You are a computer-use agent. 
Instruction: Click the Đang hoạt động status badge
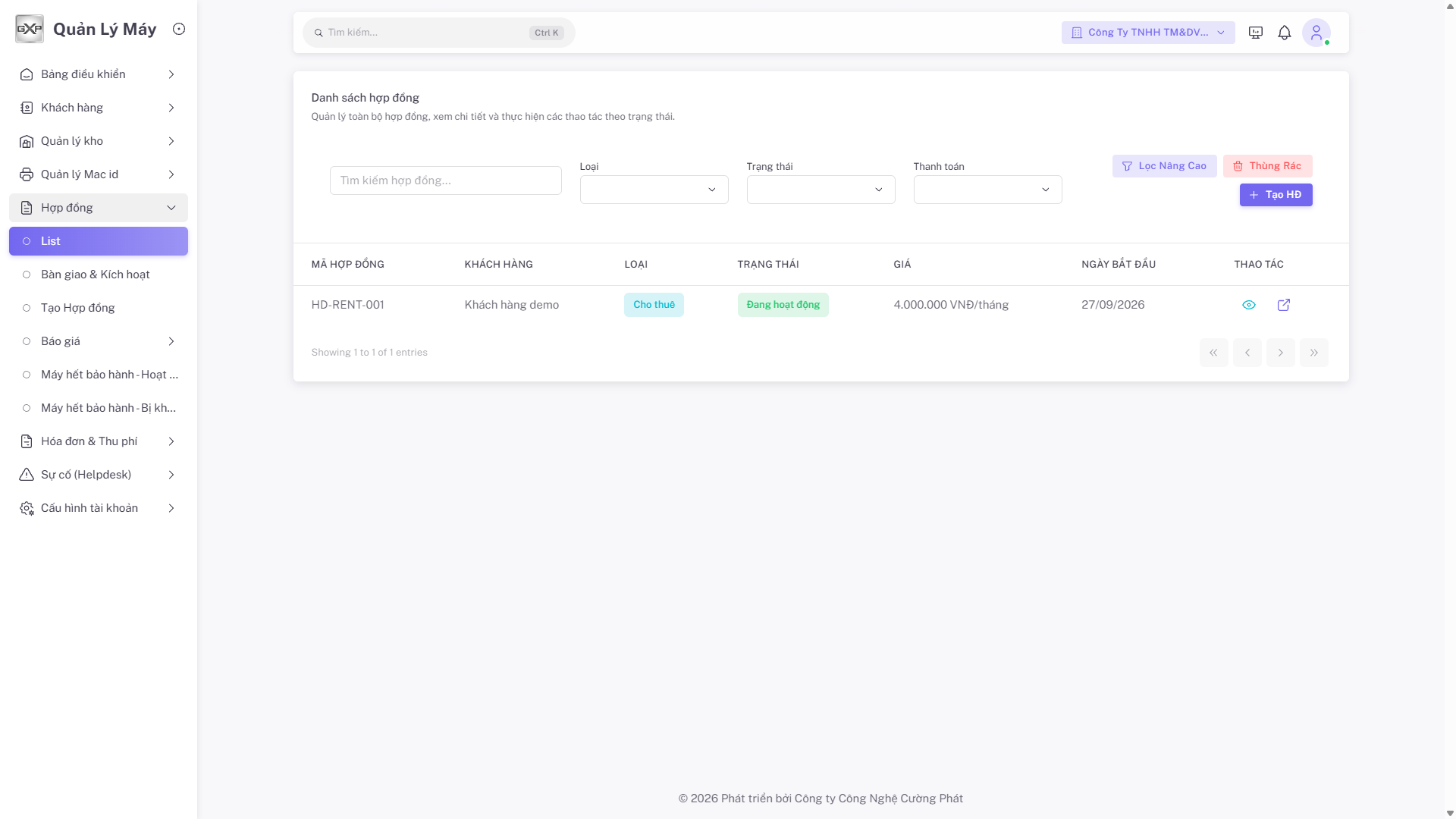point(783,305)
